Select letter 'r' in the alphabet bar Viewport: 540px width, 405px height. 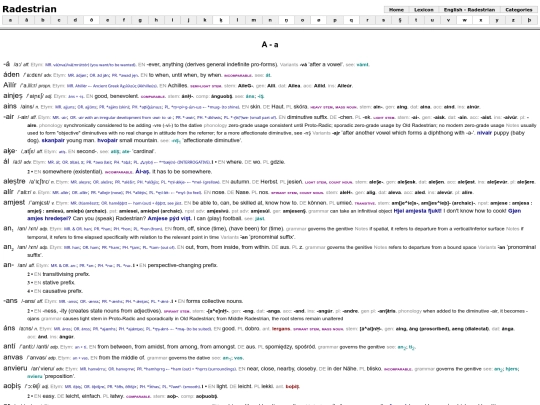coord(367,20)
